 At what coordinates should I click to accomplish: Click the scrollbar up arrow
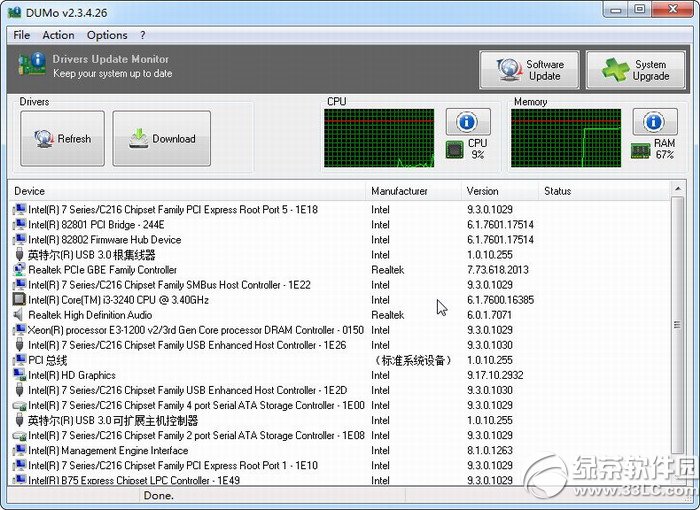pyautogui.click(x=678, y=189)
